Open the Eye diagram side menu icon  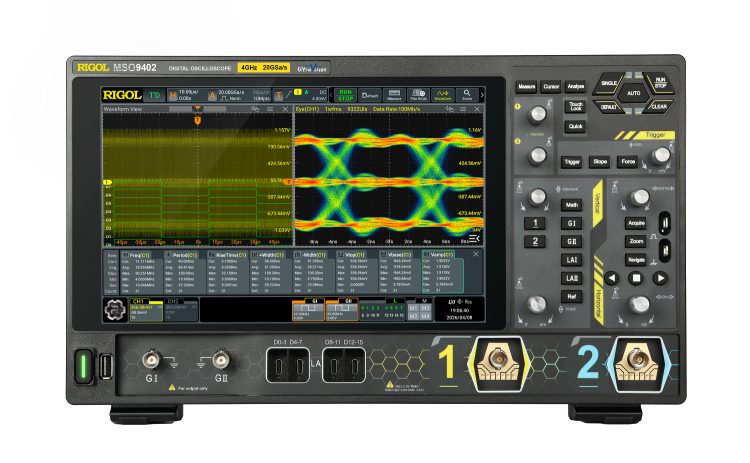474,238
